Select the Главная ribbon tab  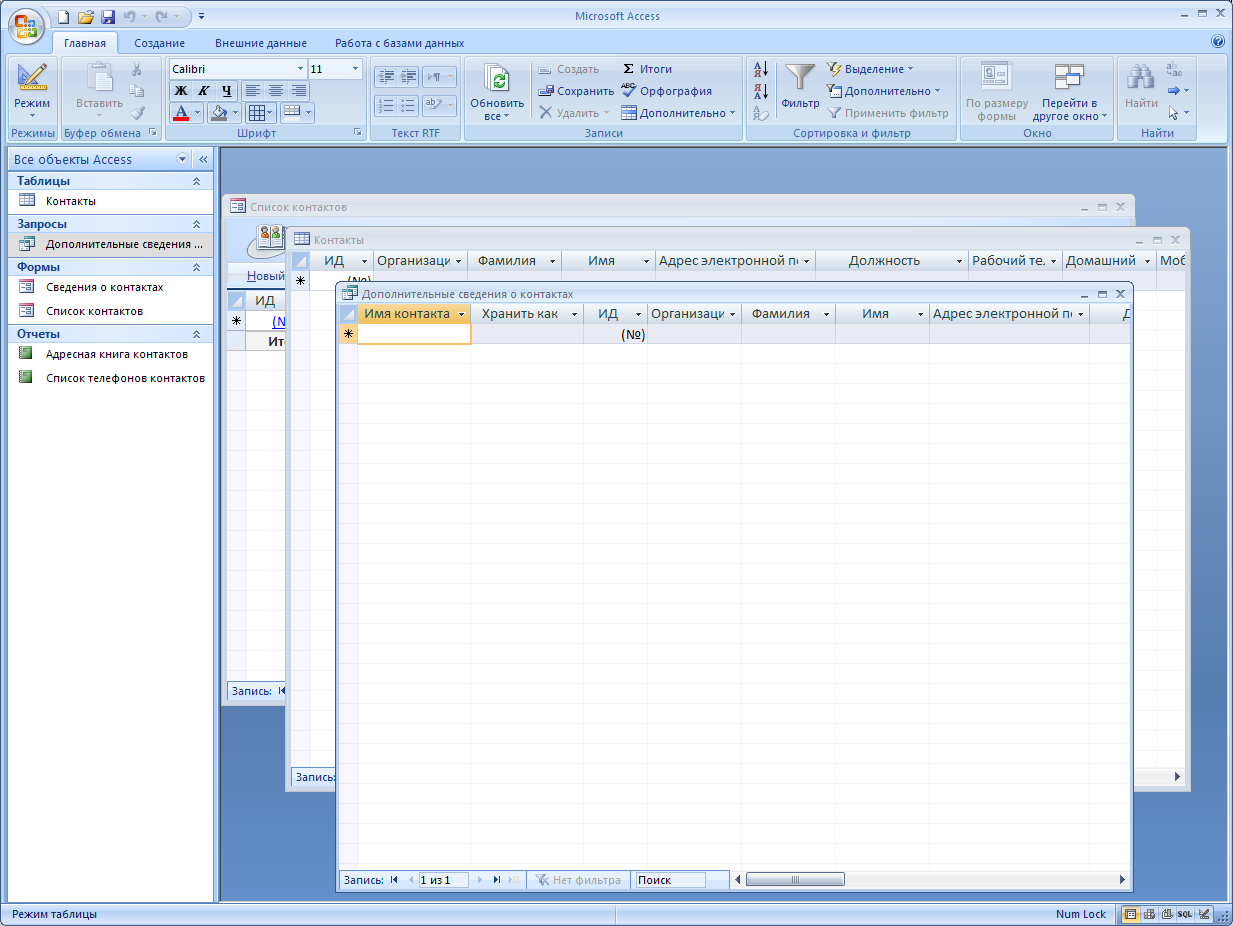pos(85,43)
